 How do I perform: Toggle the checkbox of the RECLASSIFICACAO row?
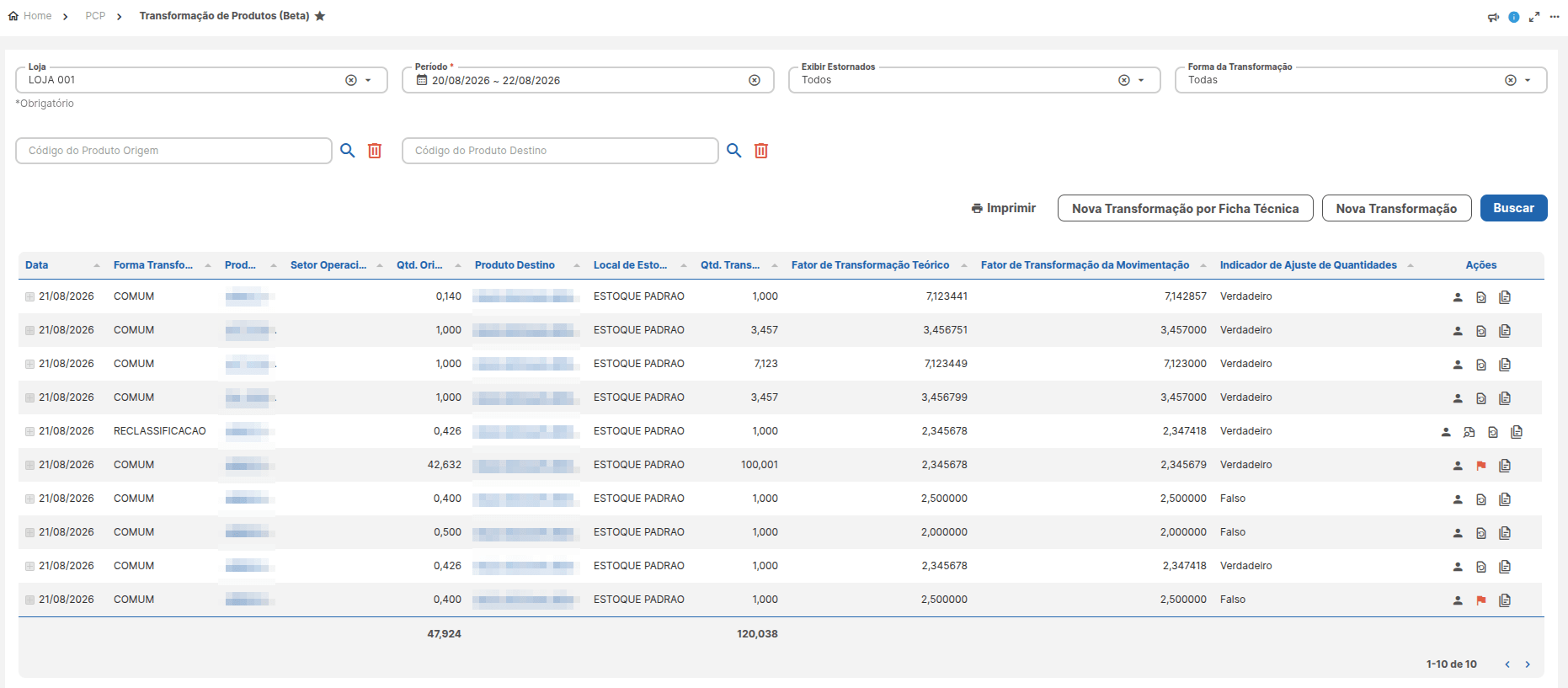point(29,432)
